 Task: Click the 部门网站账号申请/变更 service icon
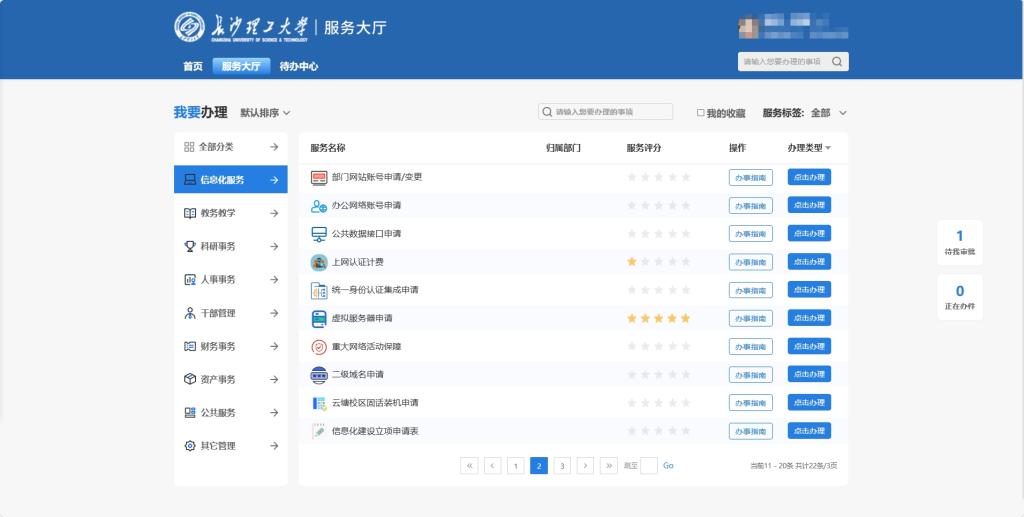coord(319,177)
